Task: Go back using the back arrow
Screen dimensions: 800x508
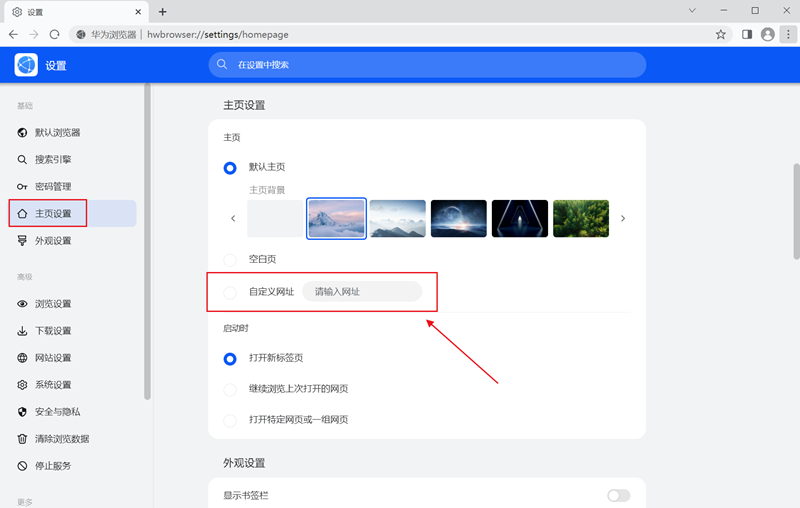Action: [x=14, y=34]
